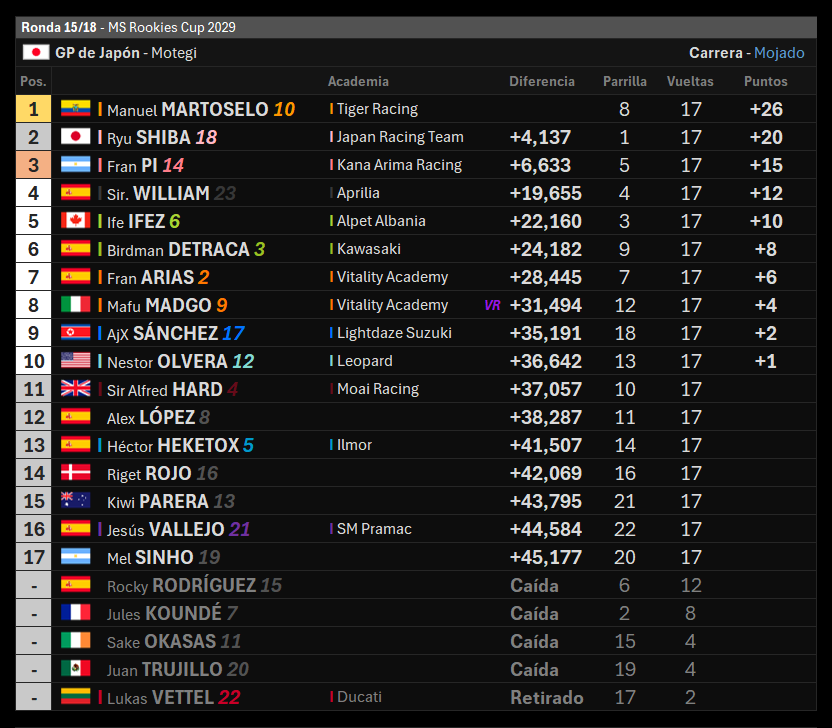The width and height of the screenshot is (832, 728).
Task: Click the SM Pramac academy name
Action: [x=374, y=529]
